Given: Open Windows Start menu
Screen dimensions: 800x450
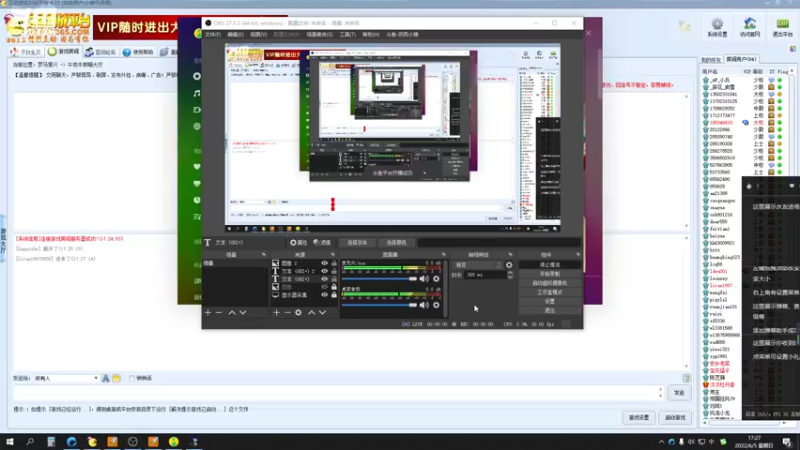Looking at the screenshot, I should 10,442.
